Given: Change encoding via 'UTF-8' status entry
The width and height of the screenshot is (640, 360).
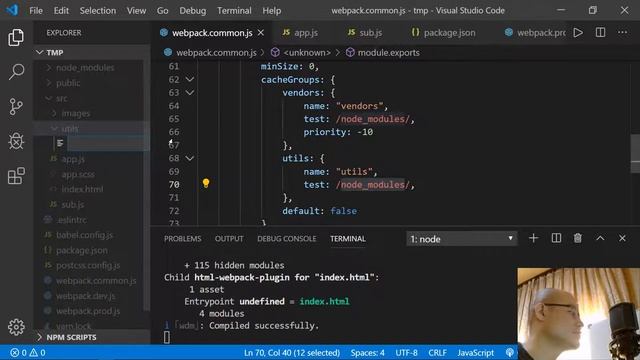Looking at the screenshot, I should 406,353.
